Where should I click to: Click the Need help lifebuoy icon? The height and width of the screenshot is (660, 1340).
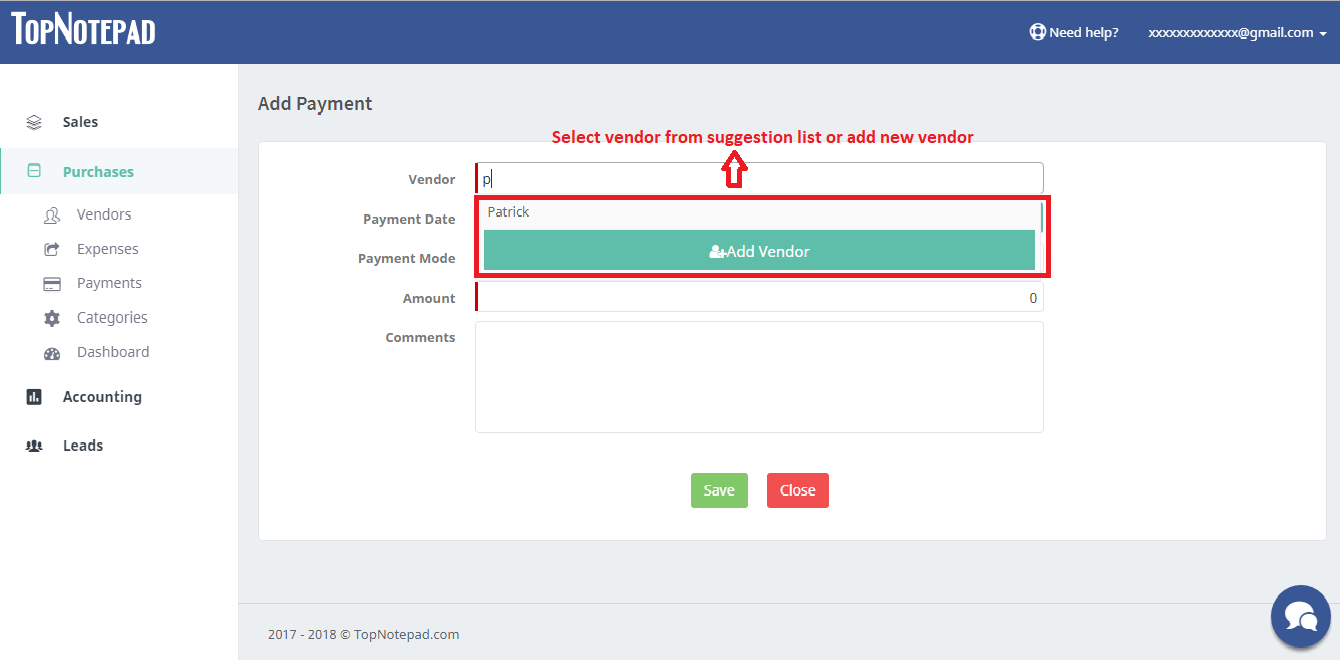pos(1037,32)
